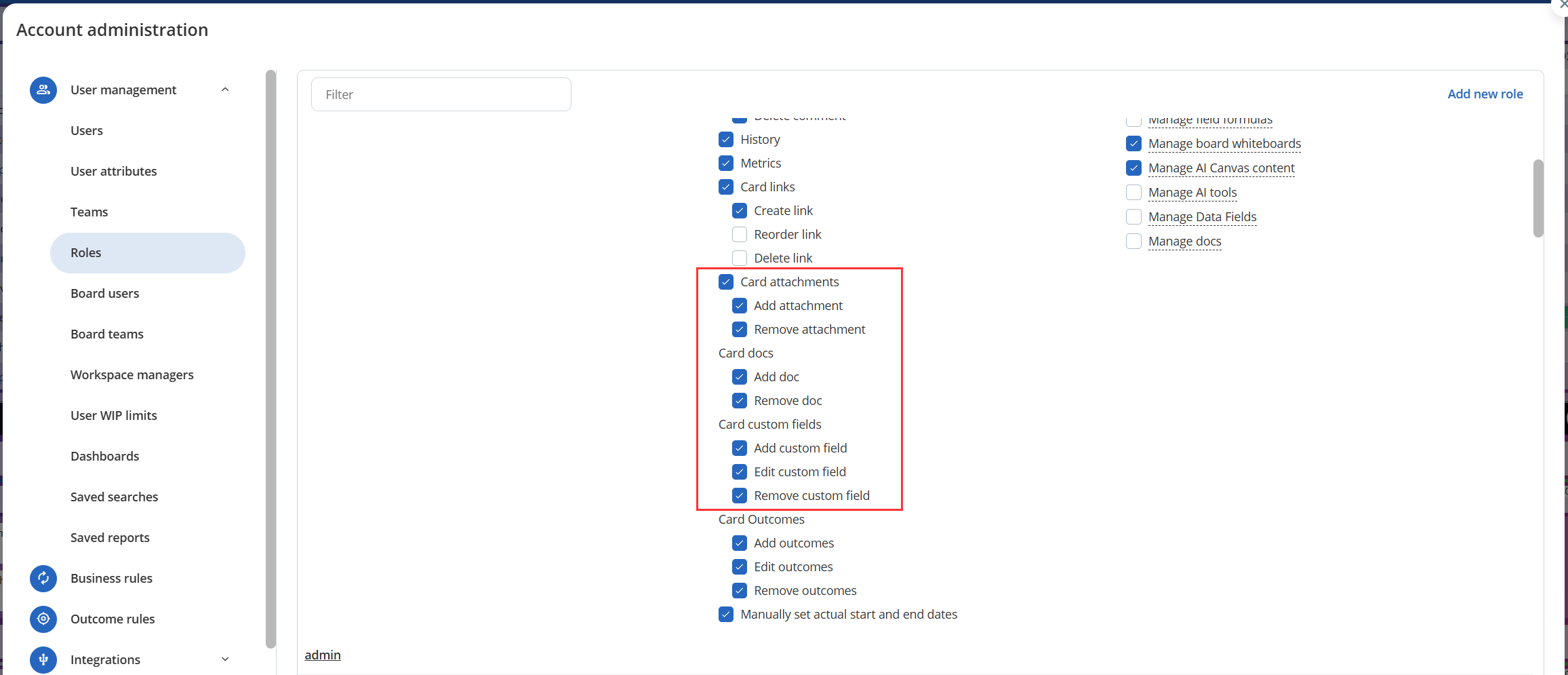Click the Integrations plug icon
Image resolution: width=1568 pixels, height=675 pixels.
tap(43, 659)
